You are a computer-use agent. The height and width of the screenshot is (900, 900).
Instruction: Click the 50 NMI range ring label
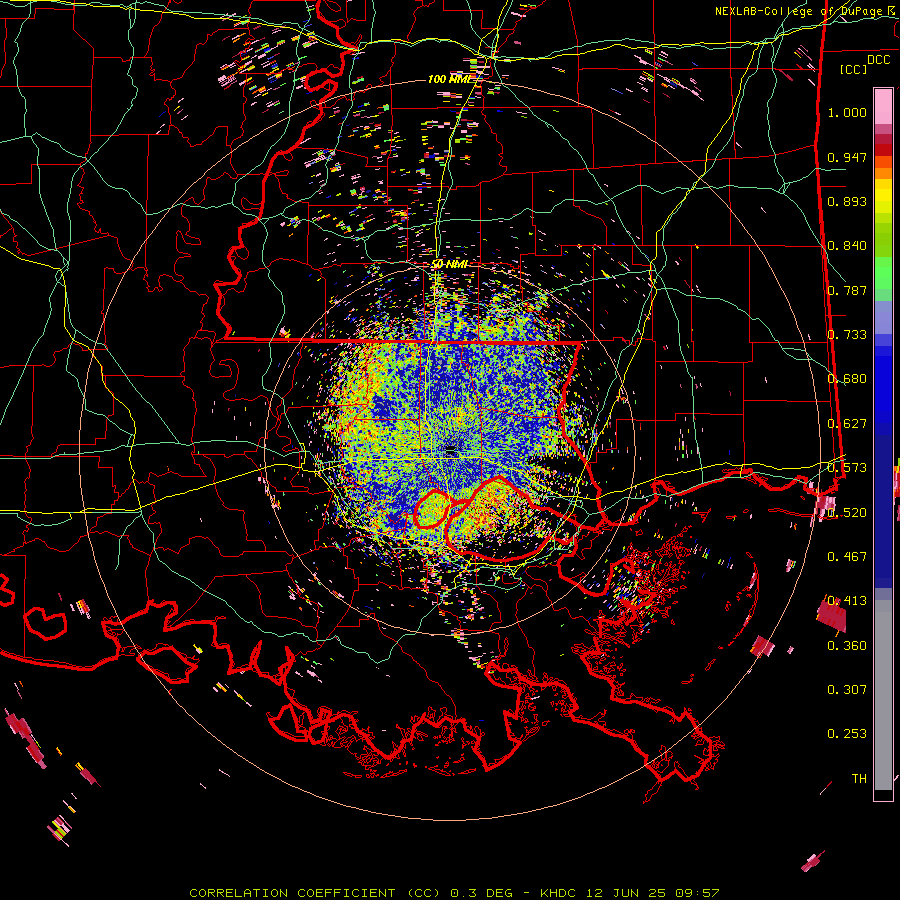(x=450, y=265)
